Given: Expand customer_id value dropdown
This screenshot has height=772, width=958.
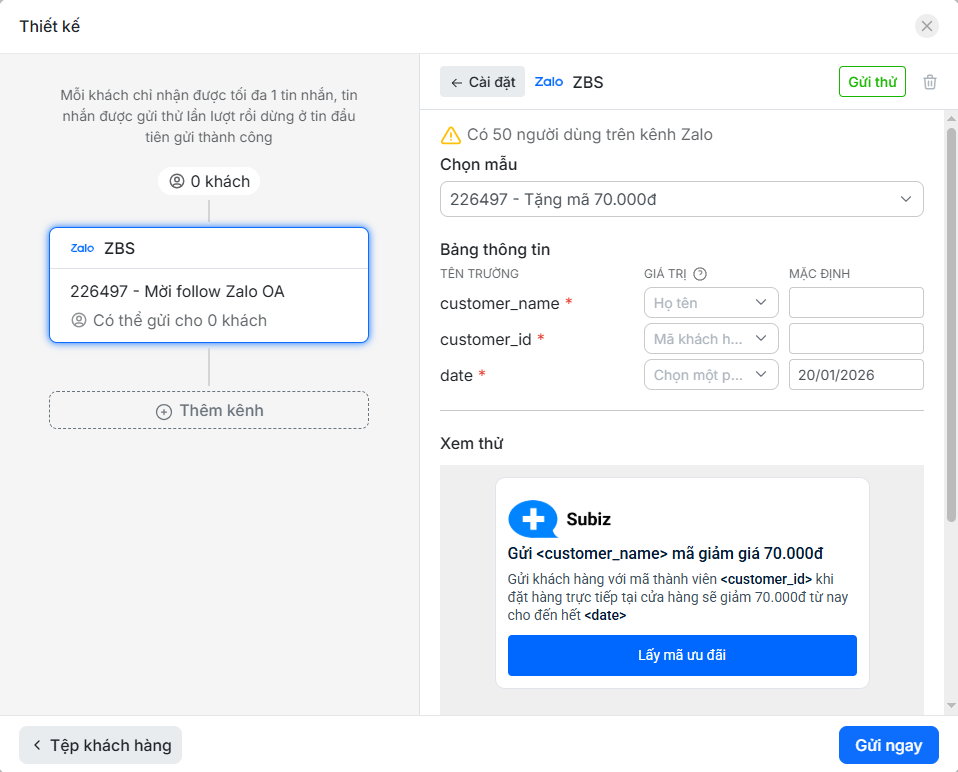Looking at the screenshot, I should tap(711, 339).
